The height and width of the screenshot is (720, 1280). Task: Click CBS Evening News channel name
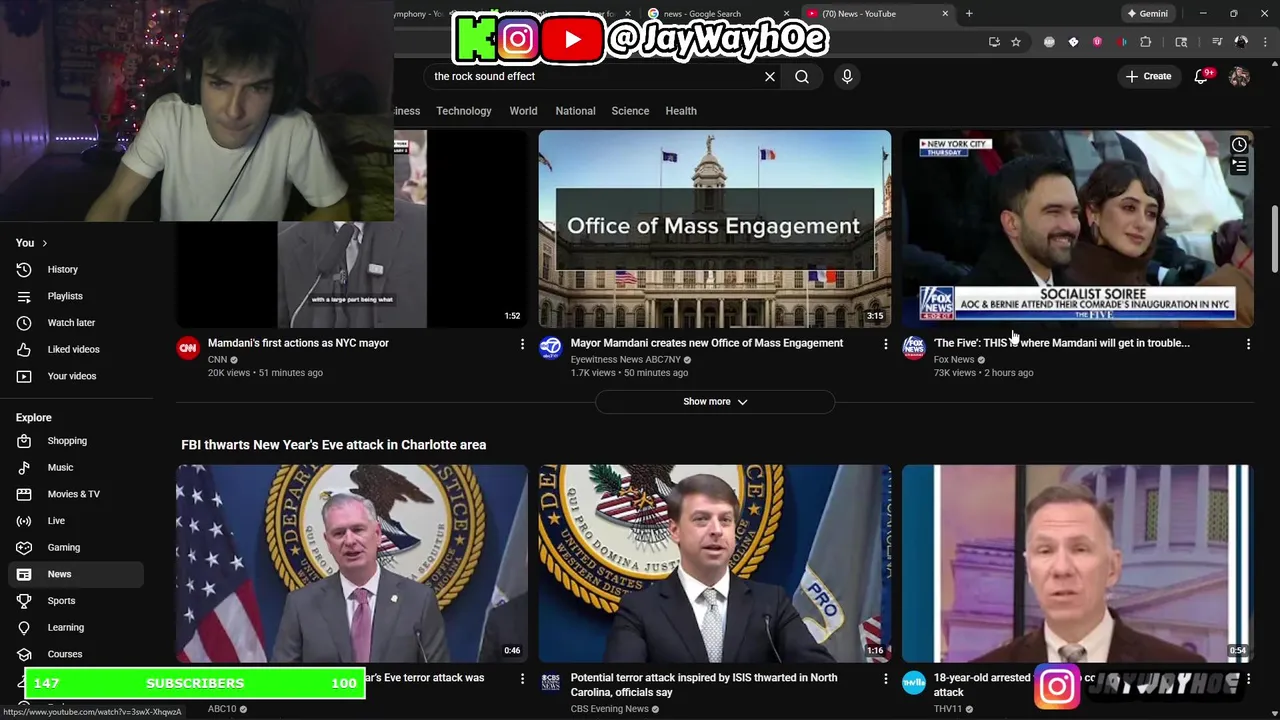610,709
